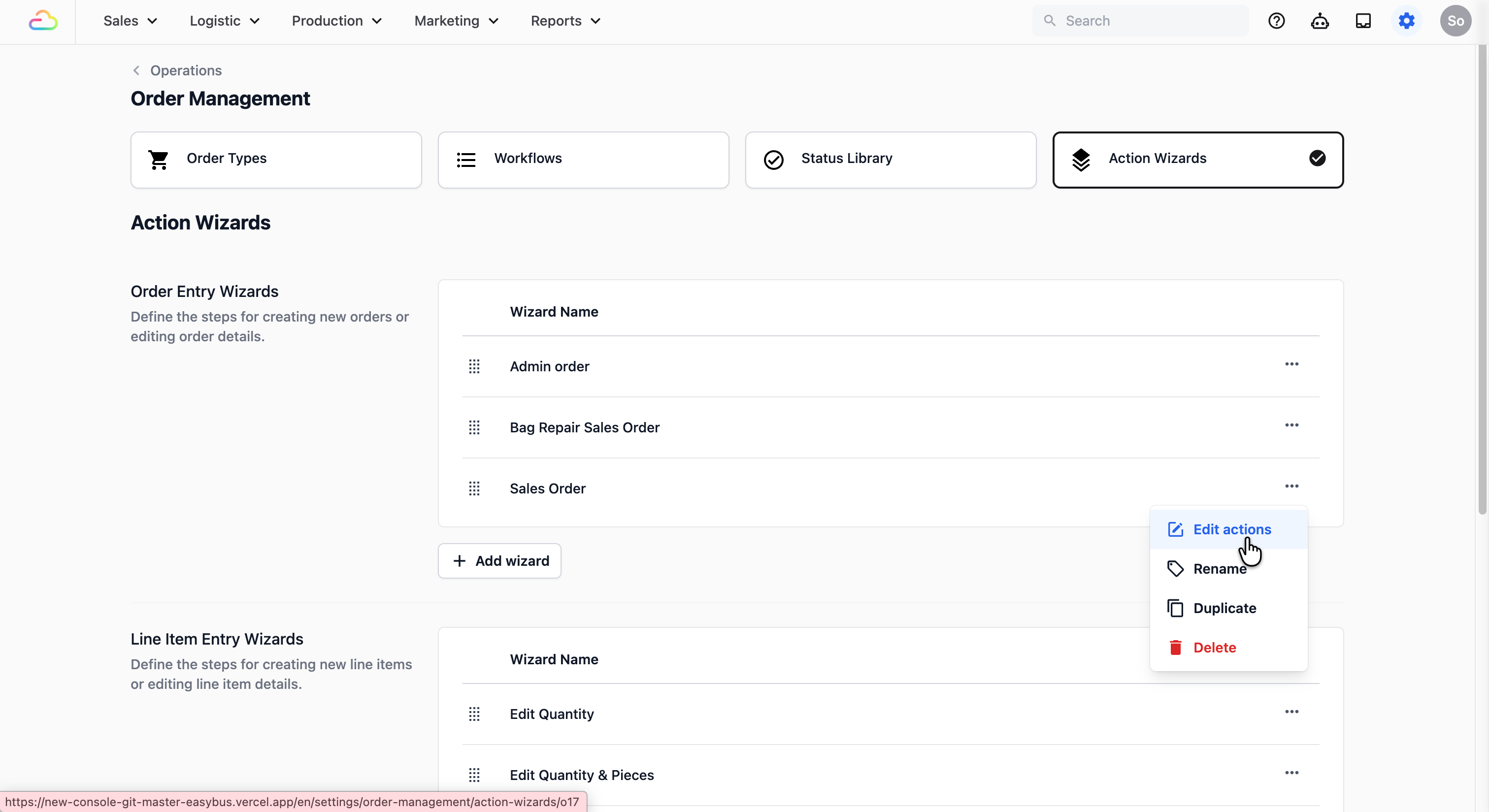
Task: Open the robot assistant icon
Action: 1320,21
